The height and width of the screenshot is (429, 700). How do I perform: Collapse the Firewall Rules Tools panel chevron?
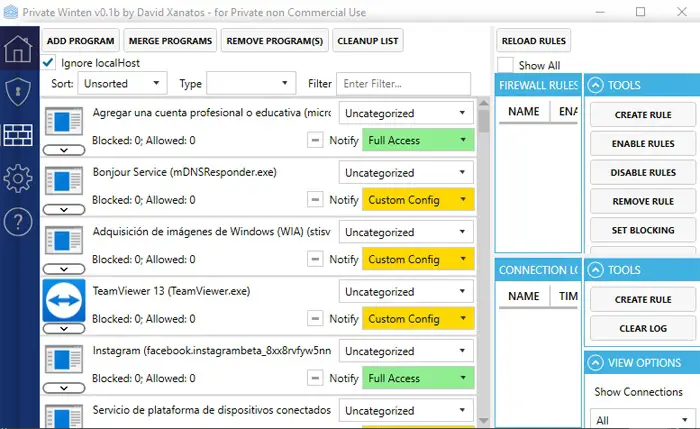(596, 85)
